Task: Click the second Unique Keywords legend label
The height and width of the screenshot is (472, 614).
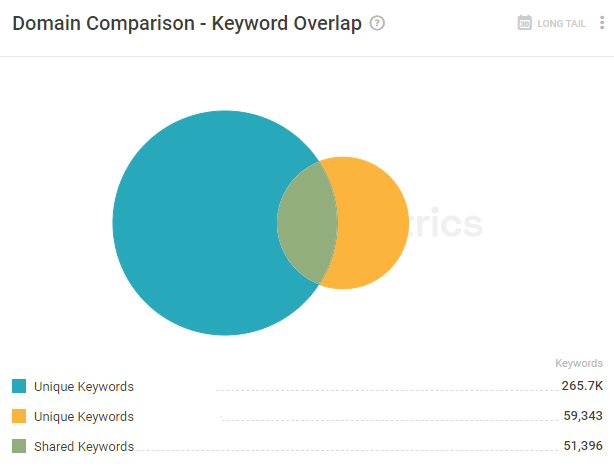Action: [84, 416]
